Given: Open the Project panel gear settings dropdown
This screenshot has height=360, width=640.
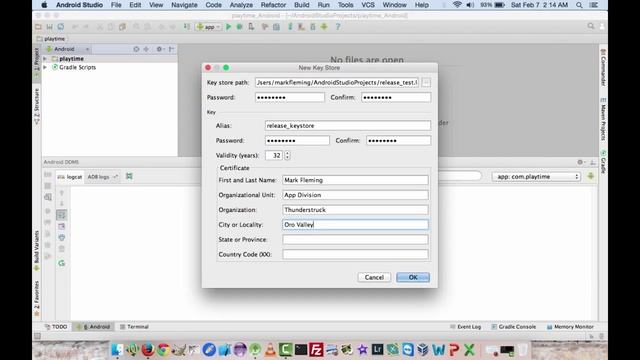Looking at the screenshot, I should 160,49.
